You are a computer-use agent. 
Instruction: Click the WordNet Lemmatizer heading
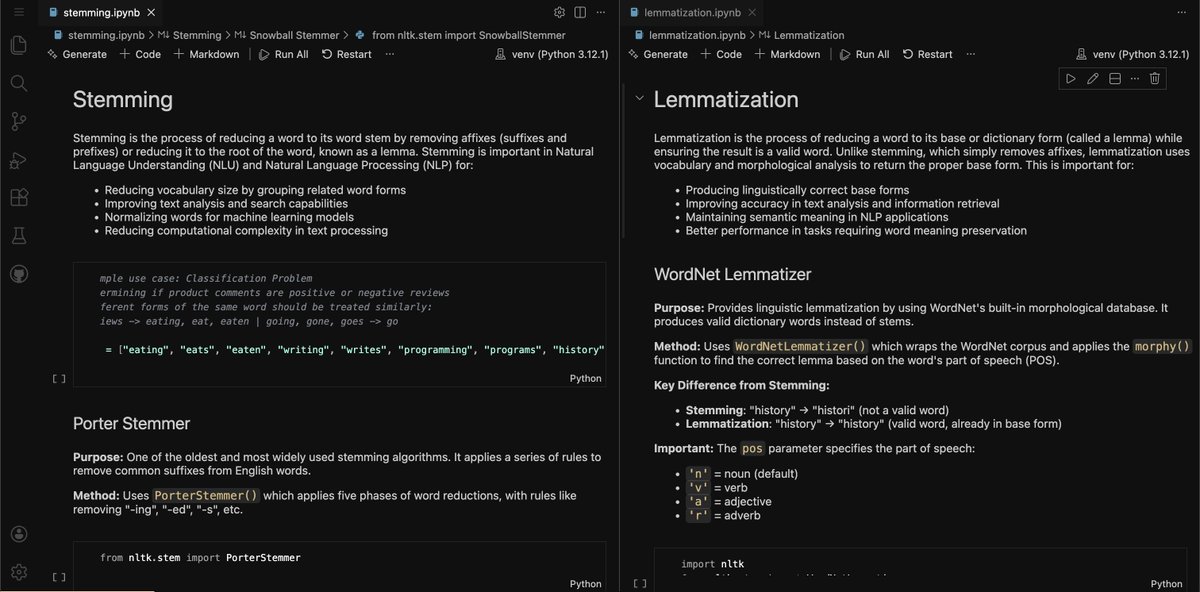tap(732, 274)
